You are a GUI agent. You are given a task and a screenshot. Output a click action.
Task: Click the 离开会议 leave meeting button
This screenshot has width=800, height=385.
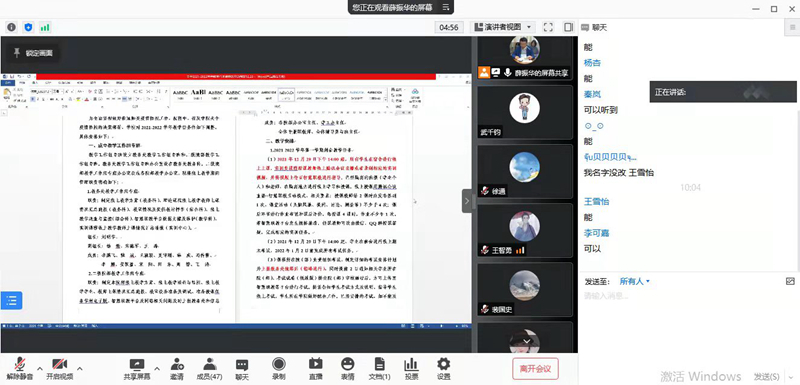coord(535,369)
